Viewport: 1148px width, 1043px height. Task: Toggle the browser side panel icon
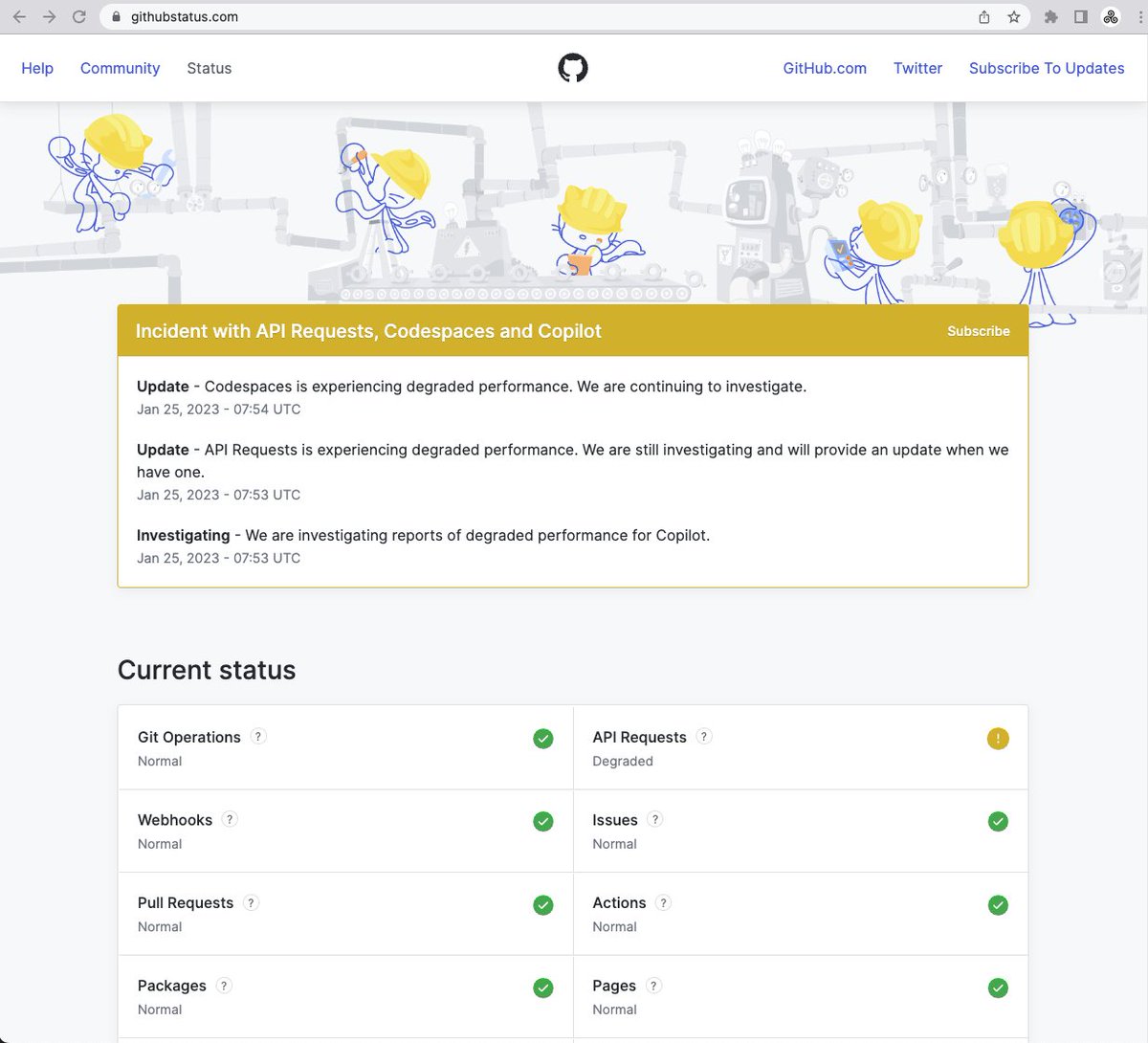coord(1080,16)
